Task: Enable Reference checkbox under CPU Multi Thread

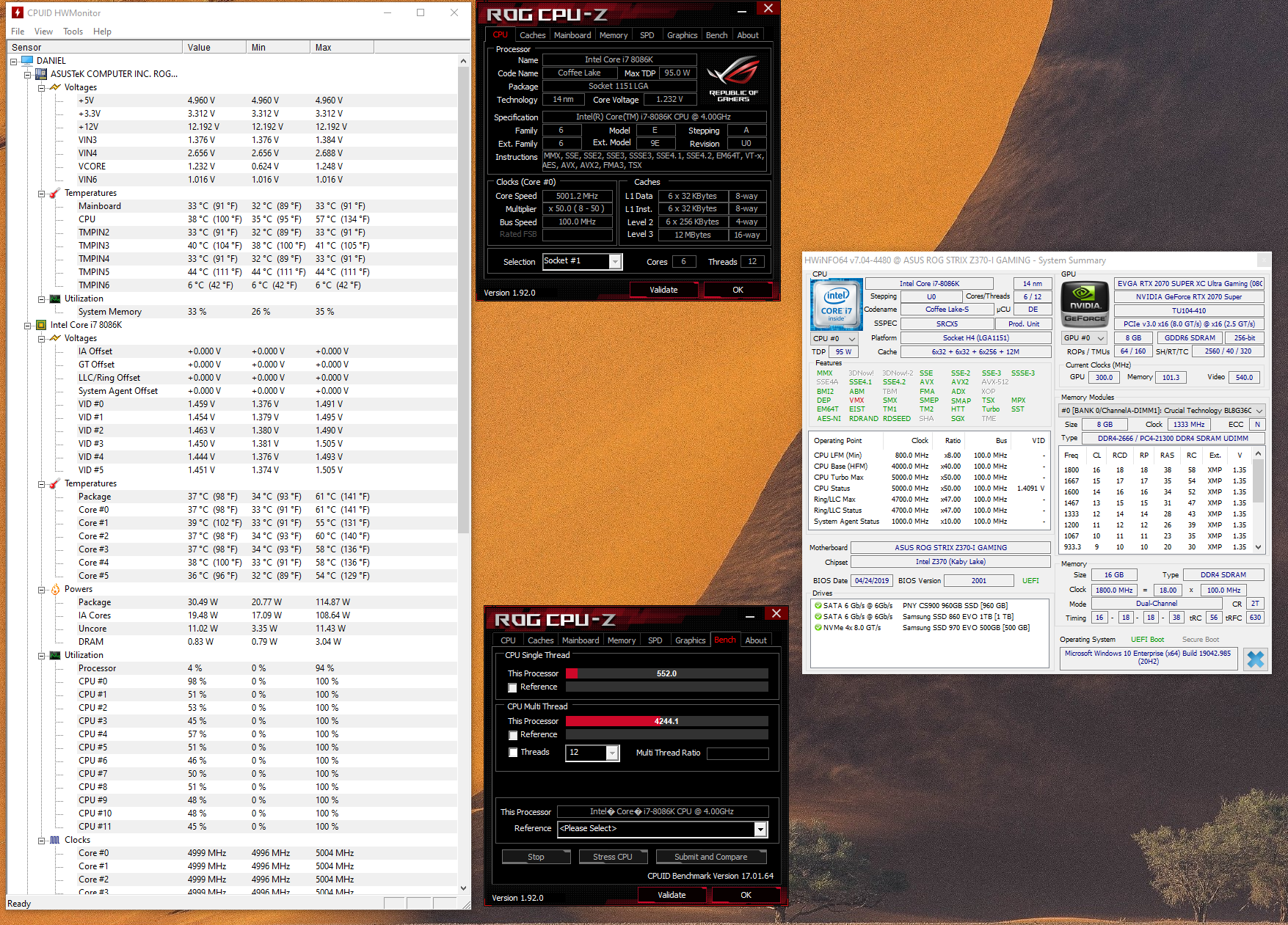Action: coord(512,735)
